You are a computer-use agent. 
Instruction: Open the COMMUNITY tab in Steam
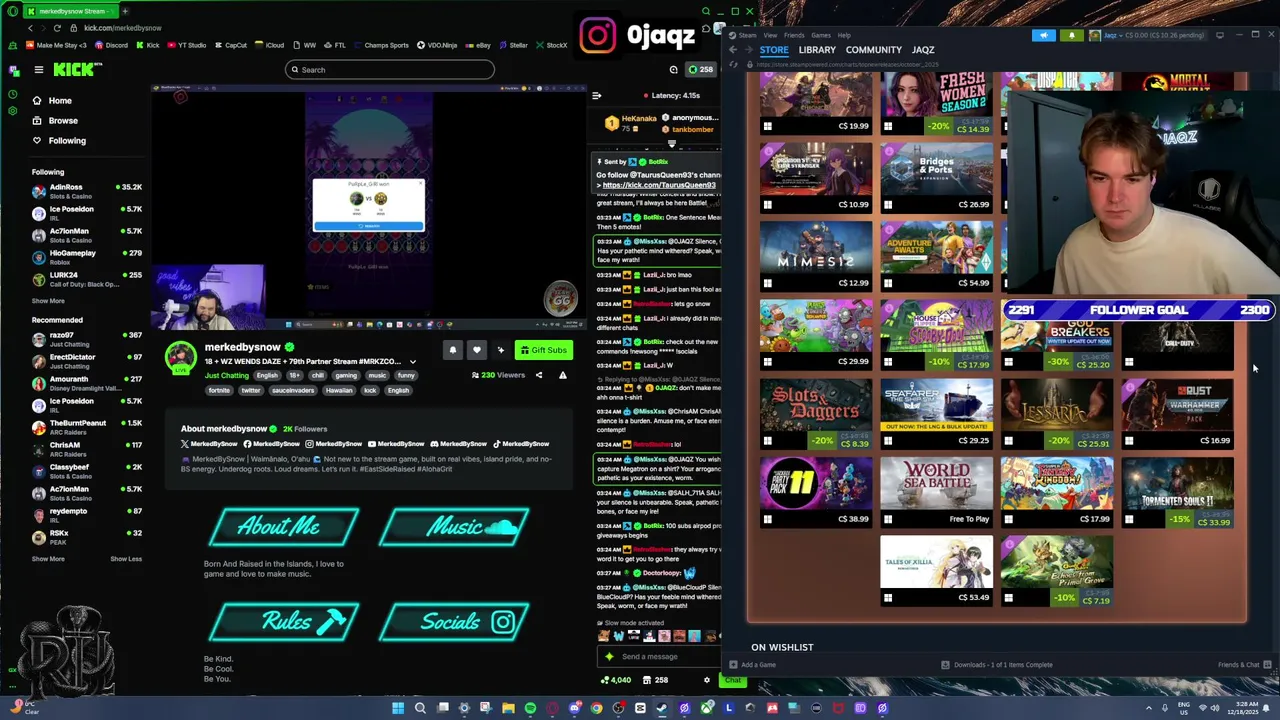click(874, 50)
